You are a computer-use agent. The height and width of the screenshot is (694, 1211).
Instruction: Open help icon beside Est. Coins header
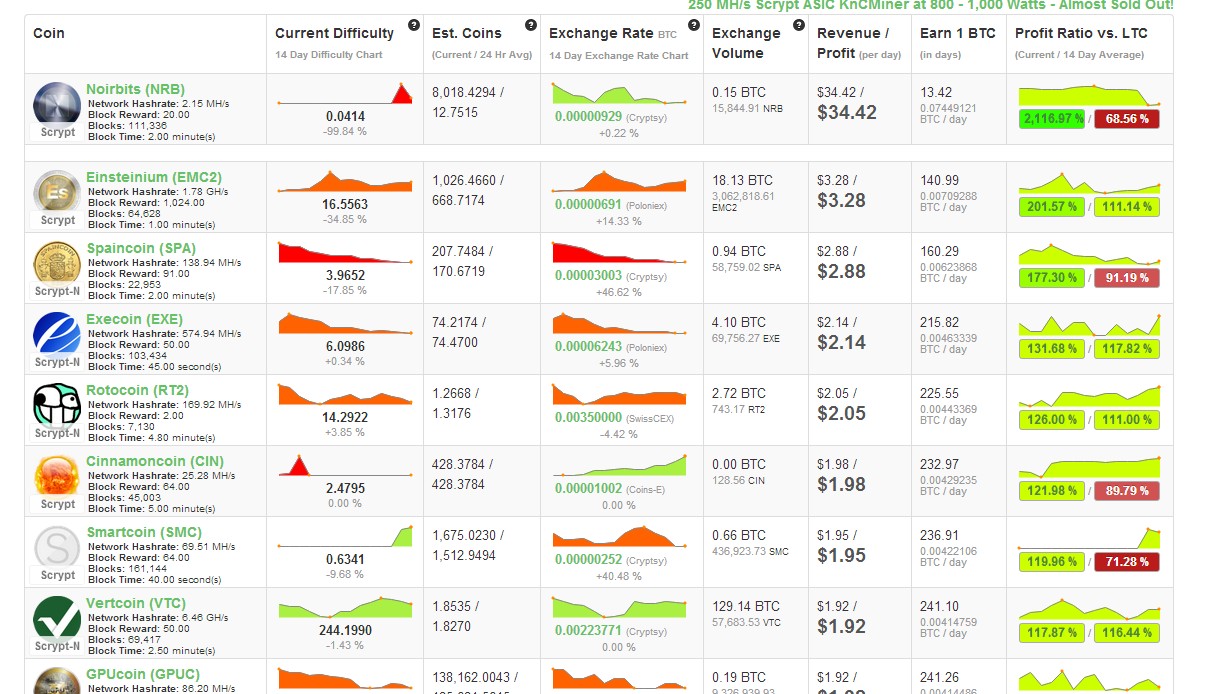click(x=530, y=25)
